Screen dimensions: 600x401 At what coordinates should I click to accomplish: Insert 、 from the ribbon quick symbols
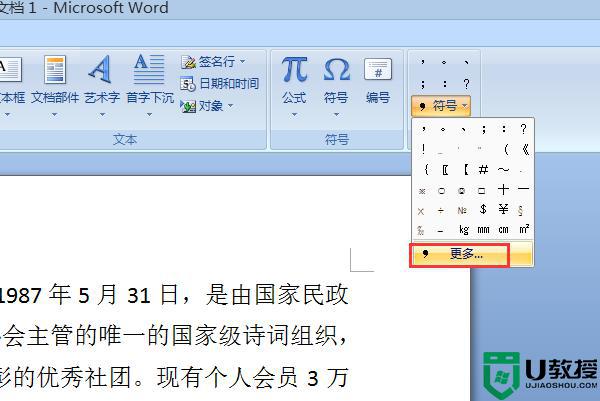click(466, 62)
